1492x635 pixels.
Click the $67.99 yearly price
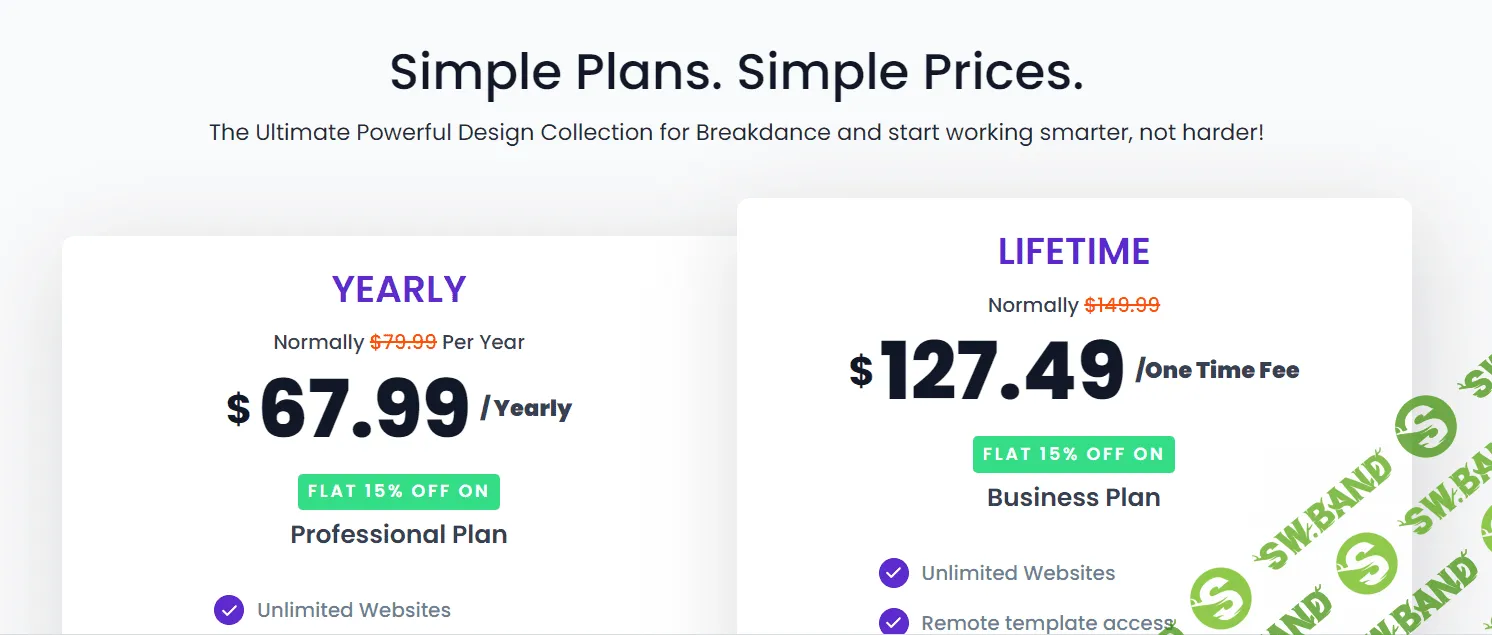(364, 408)
